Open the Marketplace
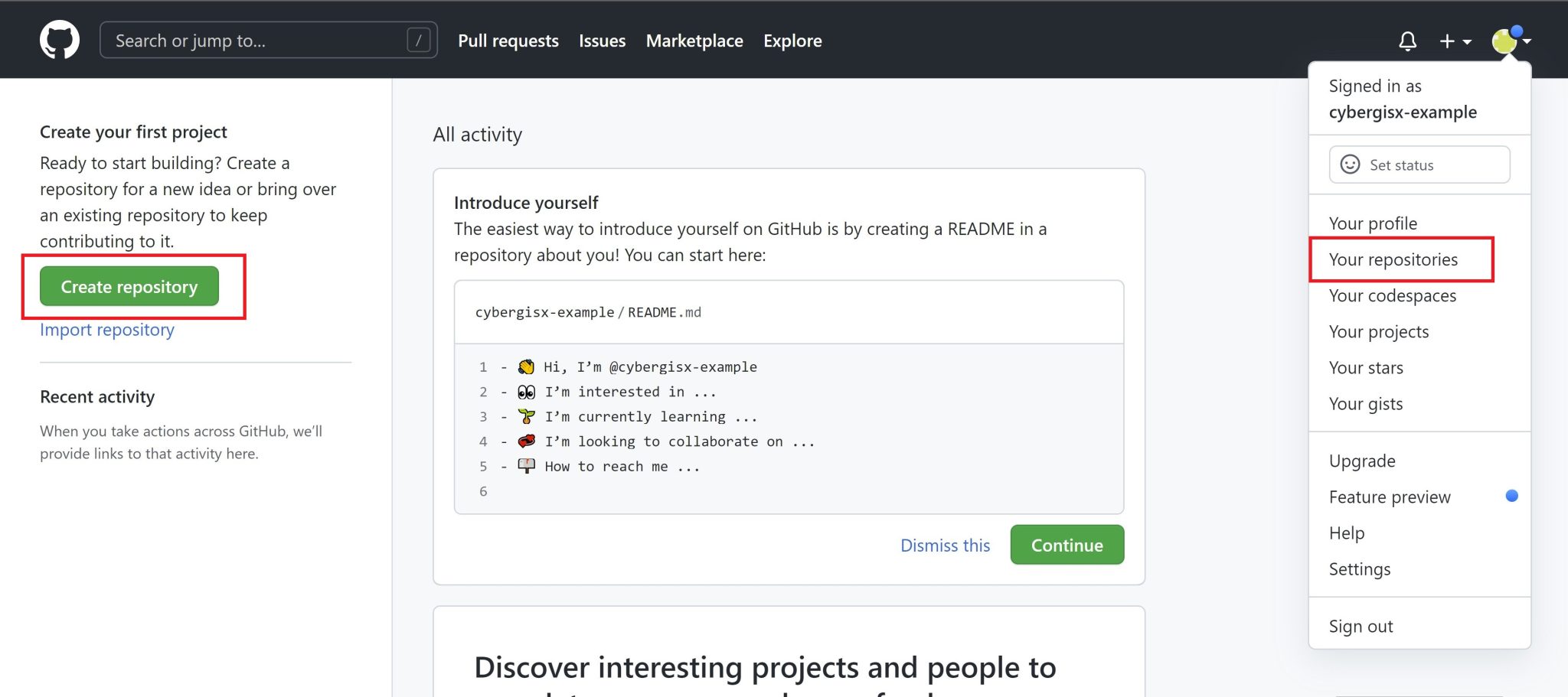 point(694,41)
